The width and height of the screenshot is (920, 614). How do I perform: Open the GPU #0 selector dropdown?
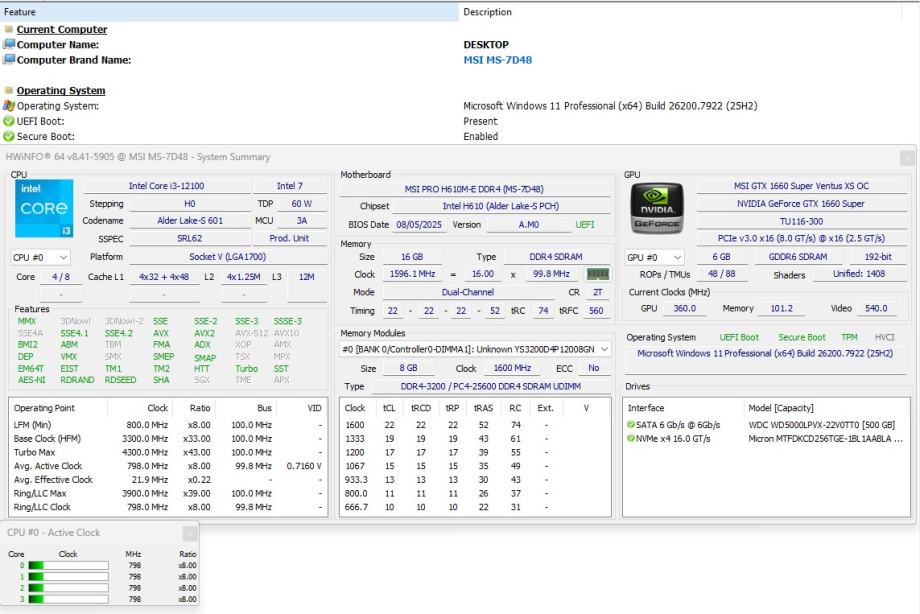(656, 257)
